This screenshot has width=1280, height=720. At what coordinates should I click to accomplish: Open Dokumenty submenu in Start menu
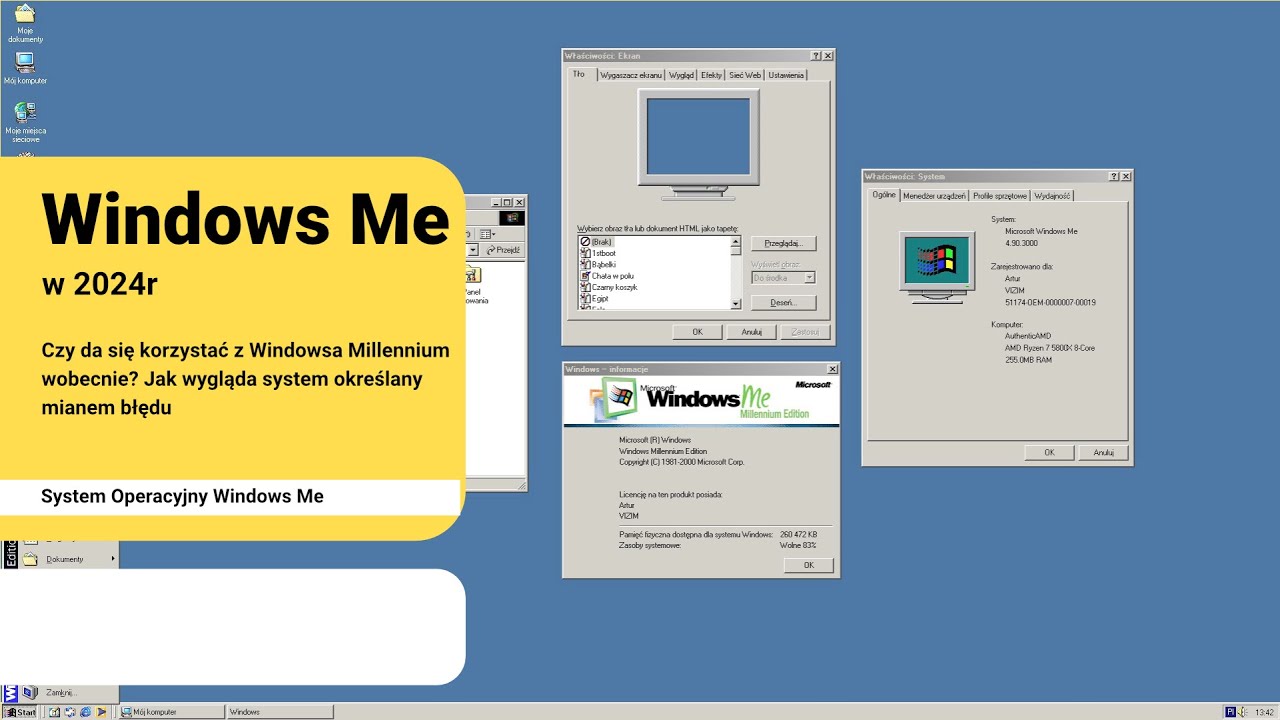pyautogui.click(x=69, y=559)
